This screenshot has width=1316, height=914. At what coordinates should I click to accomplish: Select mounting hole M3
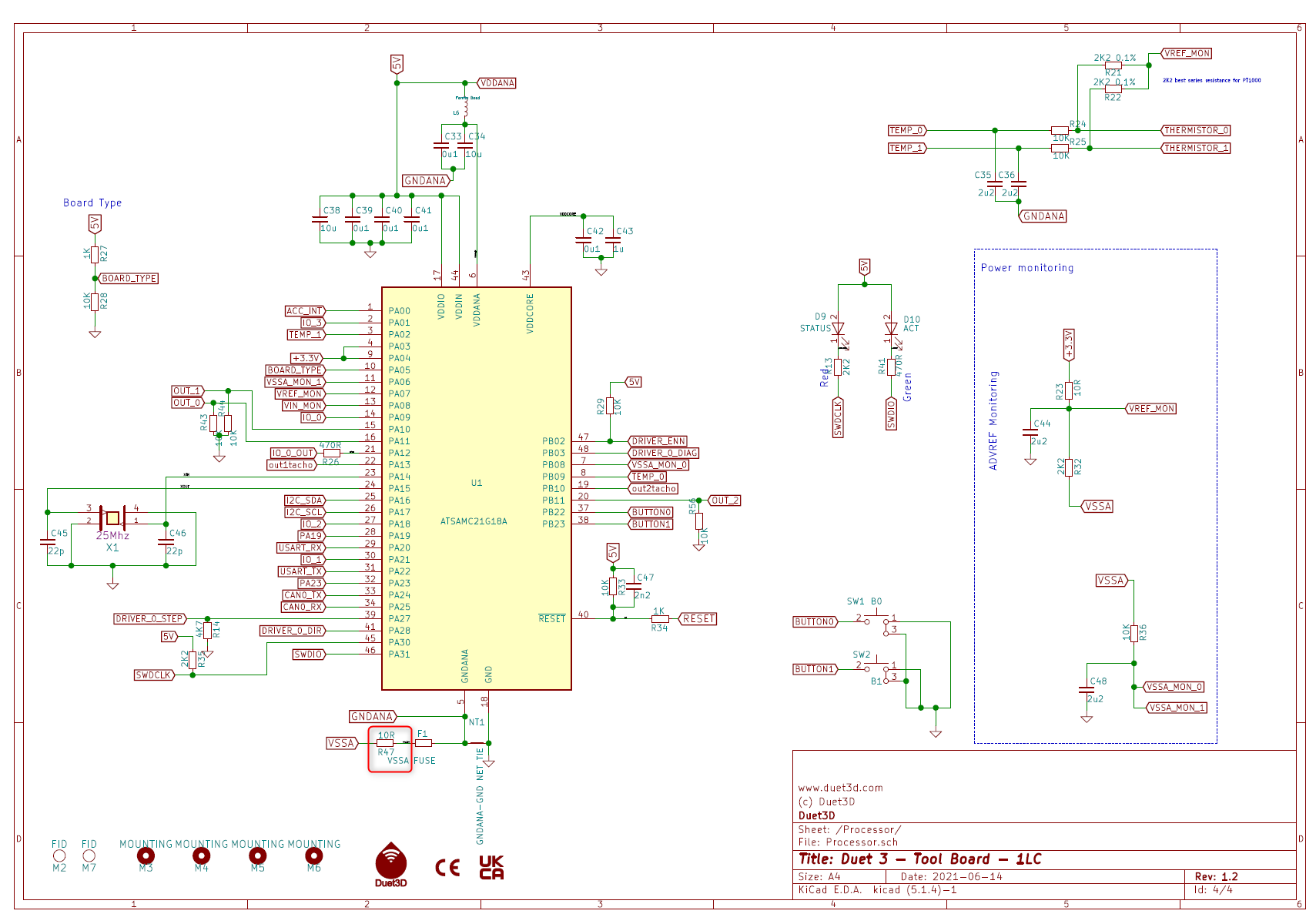(x=146, y=855)
